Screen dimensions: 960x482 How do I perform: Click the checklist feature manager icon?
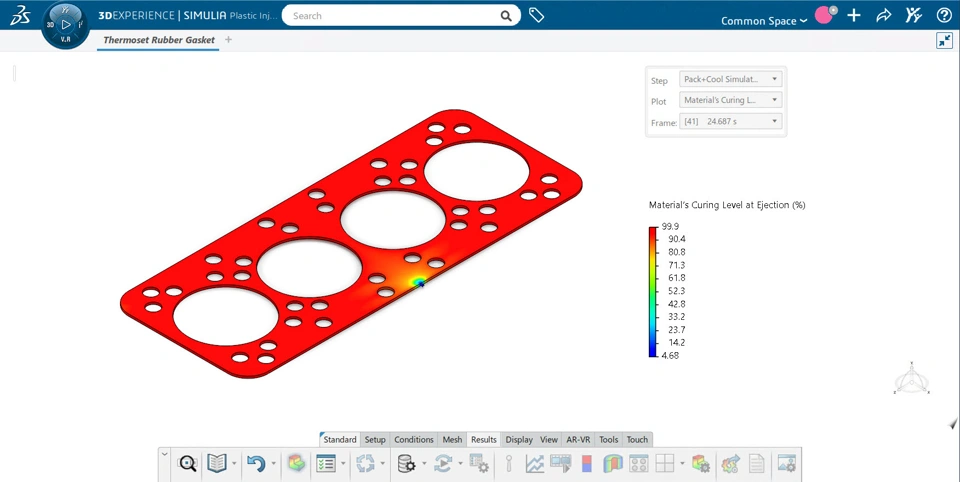(x=326, y=464)
